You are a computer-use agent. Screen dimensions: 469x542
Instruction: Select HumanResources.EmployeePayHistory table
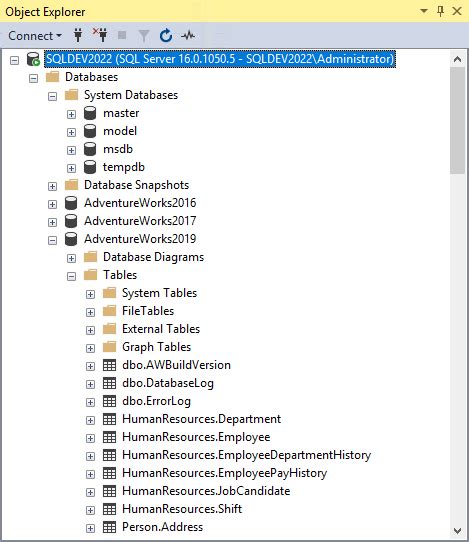point(224,473)
